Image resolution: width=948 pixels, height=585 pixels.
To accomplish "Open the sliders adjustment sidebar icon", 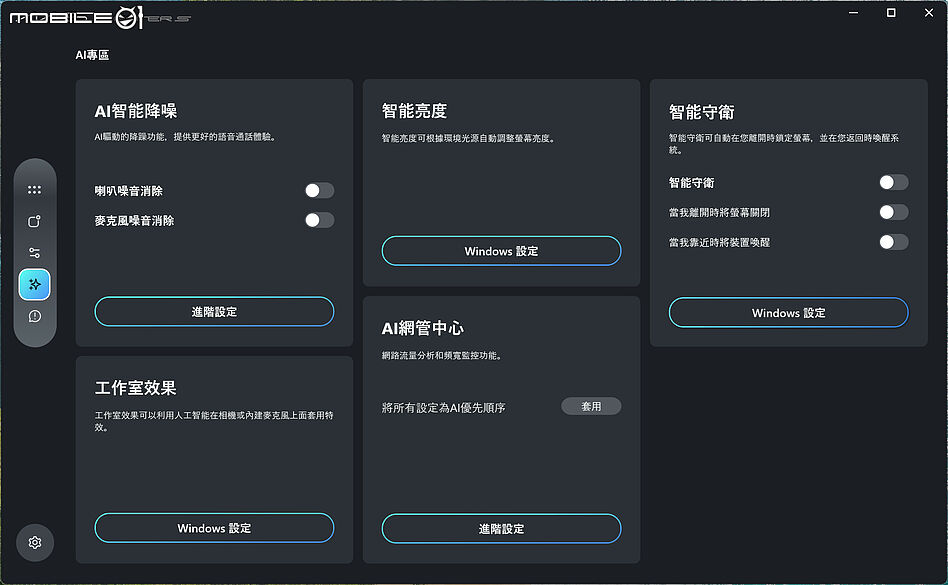I will coord(34,253).
